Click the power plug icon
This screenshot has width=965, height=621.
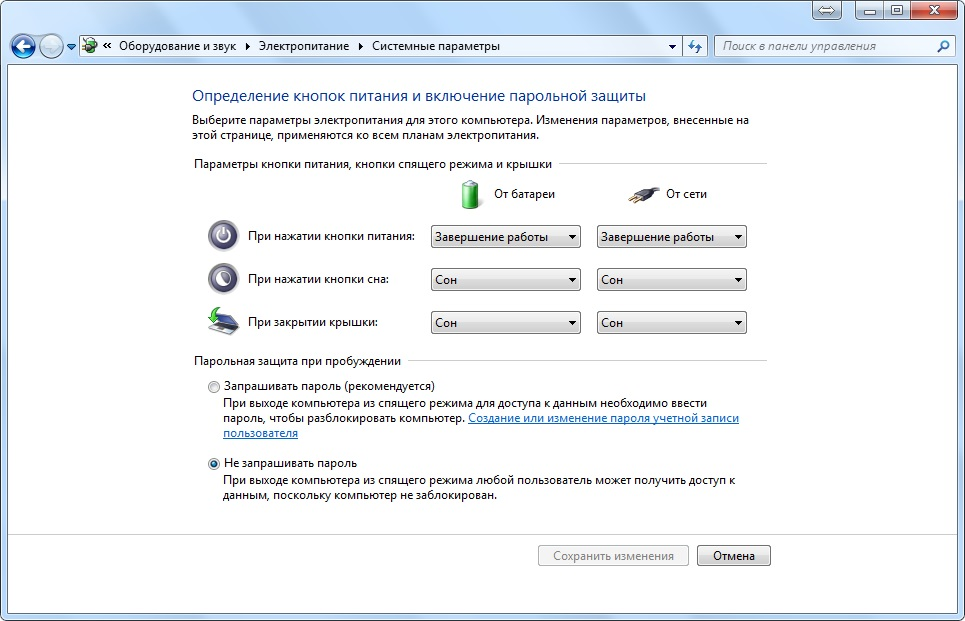643,195
